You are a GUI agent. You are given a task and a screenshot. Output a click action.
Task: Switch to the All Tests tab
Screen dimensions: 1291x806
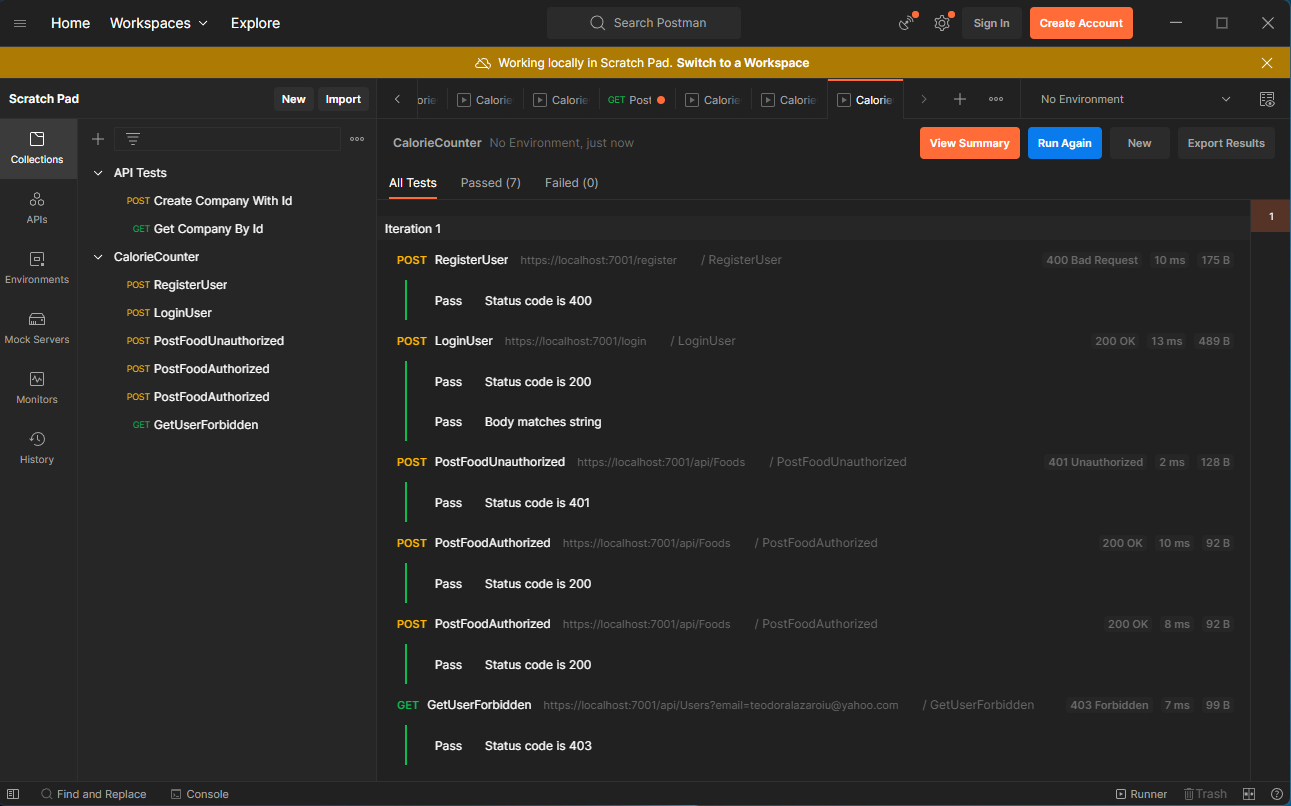click(x=413, y=183)
